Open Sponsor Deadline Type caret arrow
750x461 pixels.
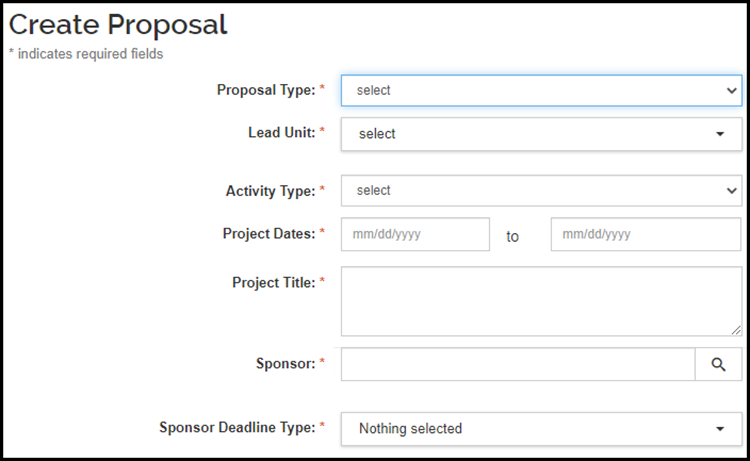click(x=720, y=429)
